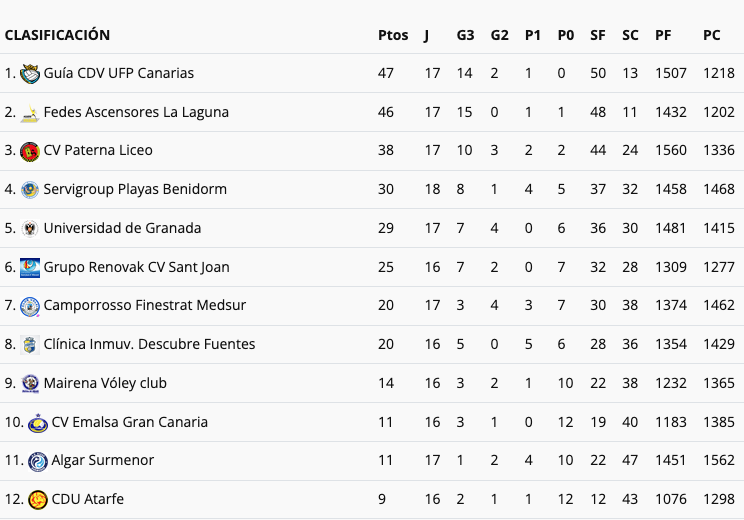
Task: Open the Guía CDV UFP Canarias team link
Action: (119, 74)
